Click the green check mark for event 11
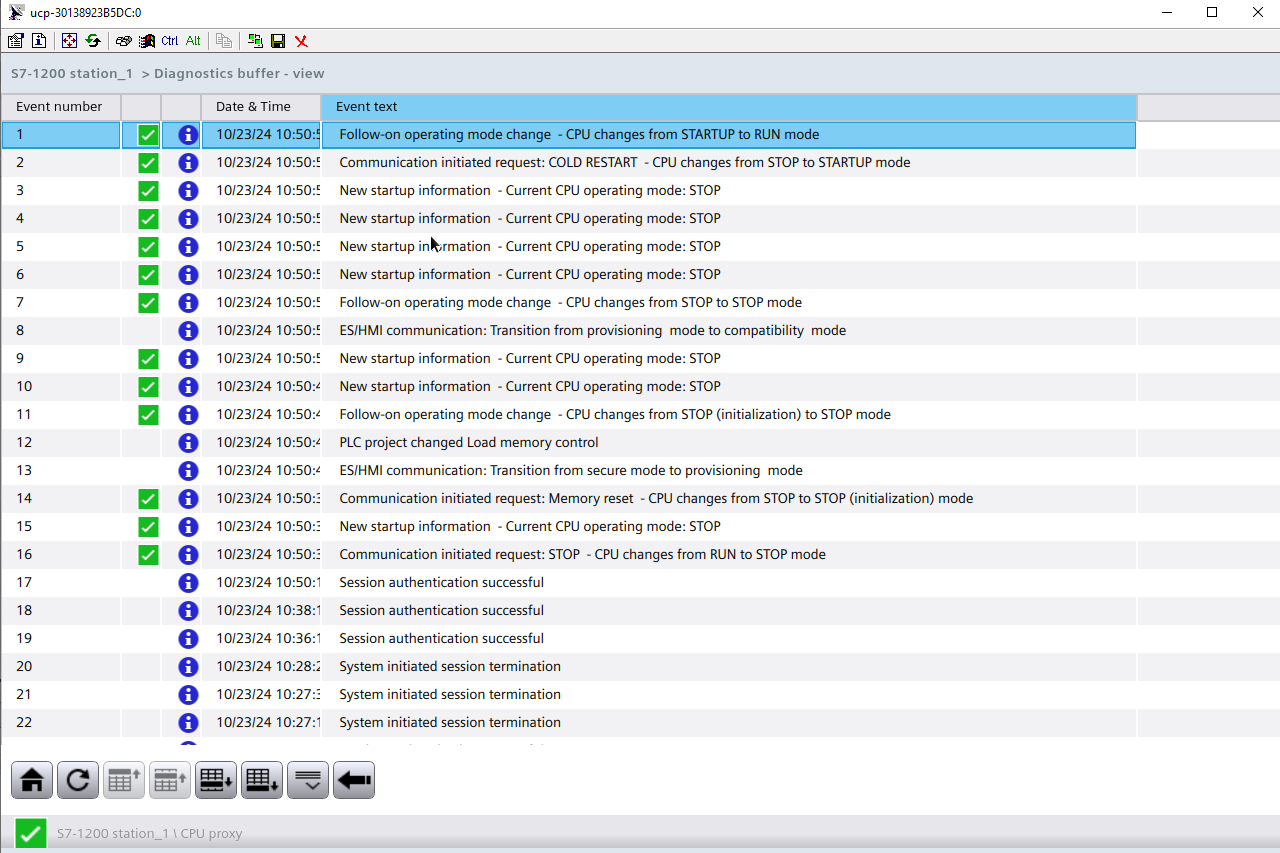Screen dimensions: 1280x853 coord(148,415)
